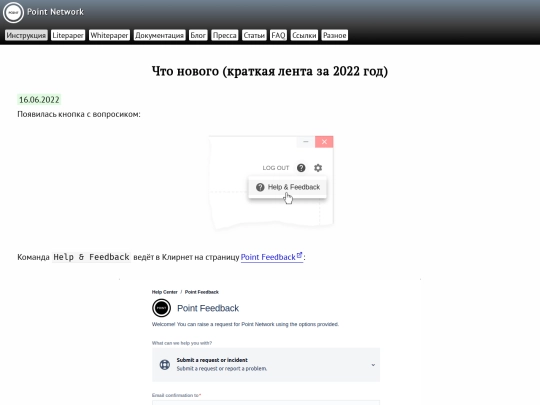This screenshot has height=405, width=540.
Task: Select Help & Feedback menu entry
Action: pos(288,187)
